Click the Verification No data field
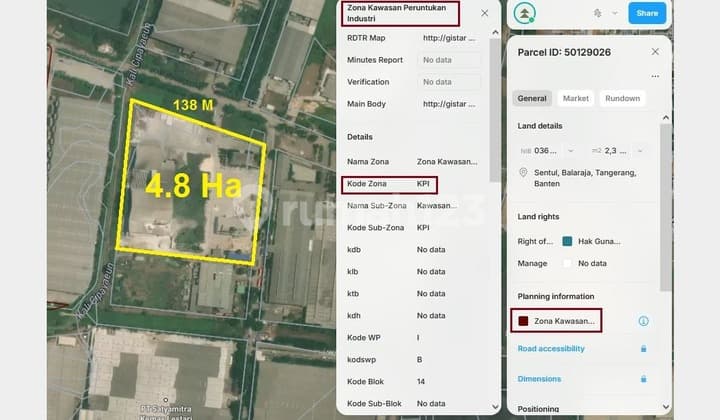Image resolution: width=720 pixels, height=420 pixels. click(449, 82)
